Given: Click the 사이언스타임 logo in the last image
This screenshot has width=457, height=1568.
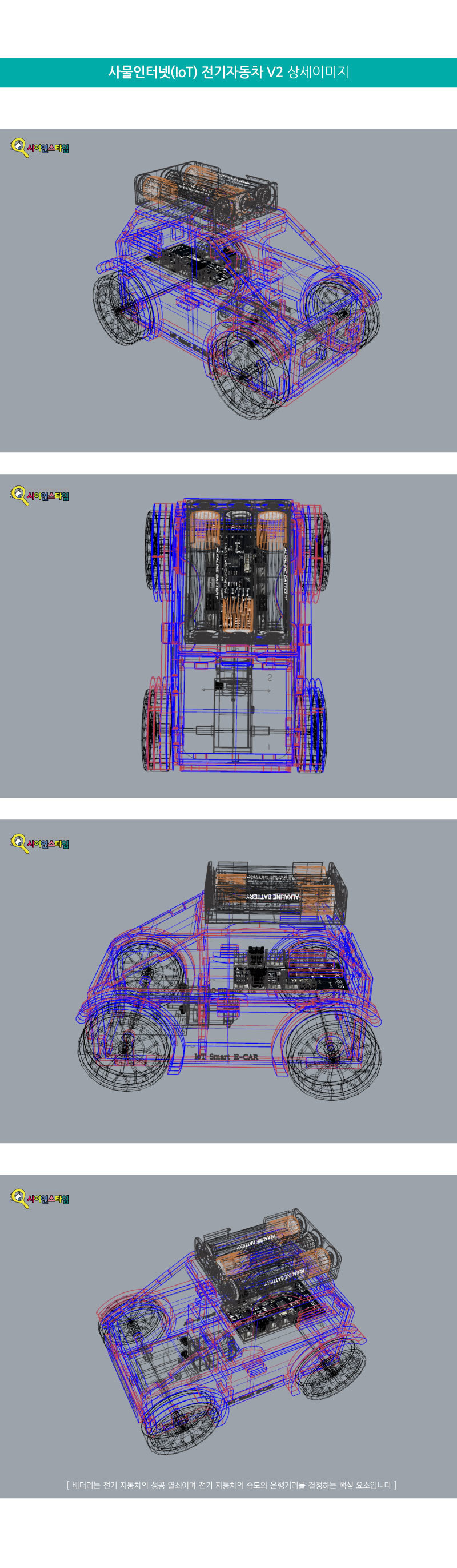Looking at the screenshot, I should (39, 1199).
